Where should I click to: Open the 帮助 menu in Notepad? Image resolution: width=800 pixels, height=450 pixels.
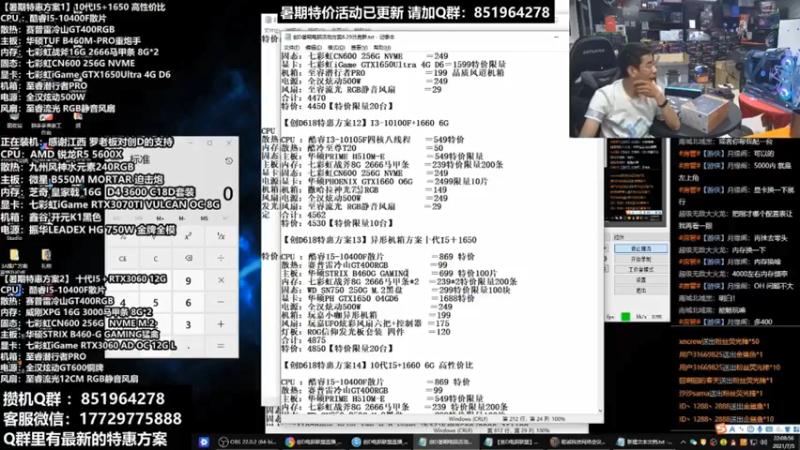382,47
